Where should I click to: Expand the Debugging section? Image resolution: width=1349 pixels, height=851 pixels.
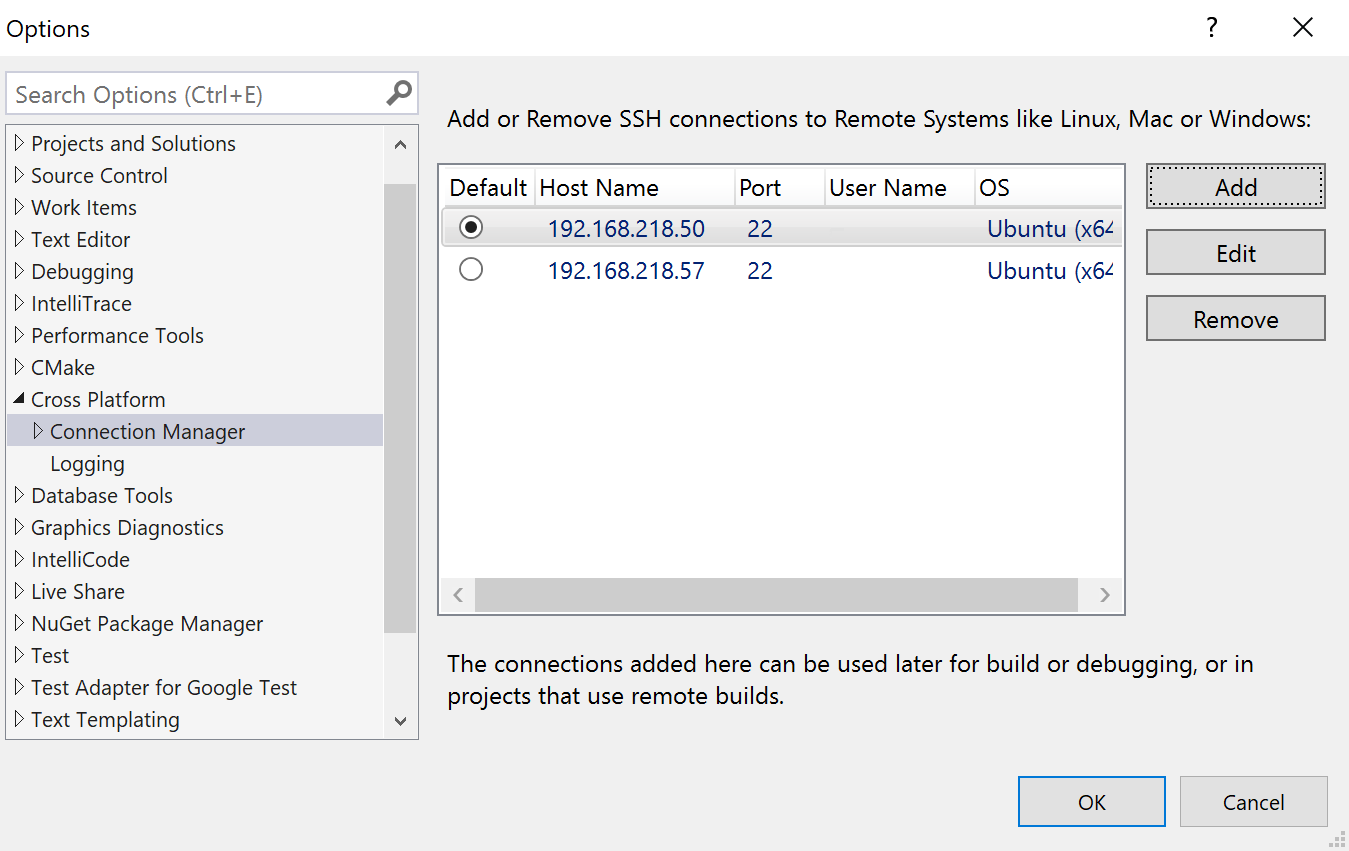click(x=20, y=271)
